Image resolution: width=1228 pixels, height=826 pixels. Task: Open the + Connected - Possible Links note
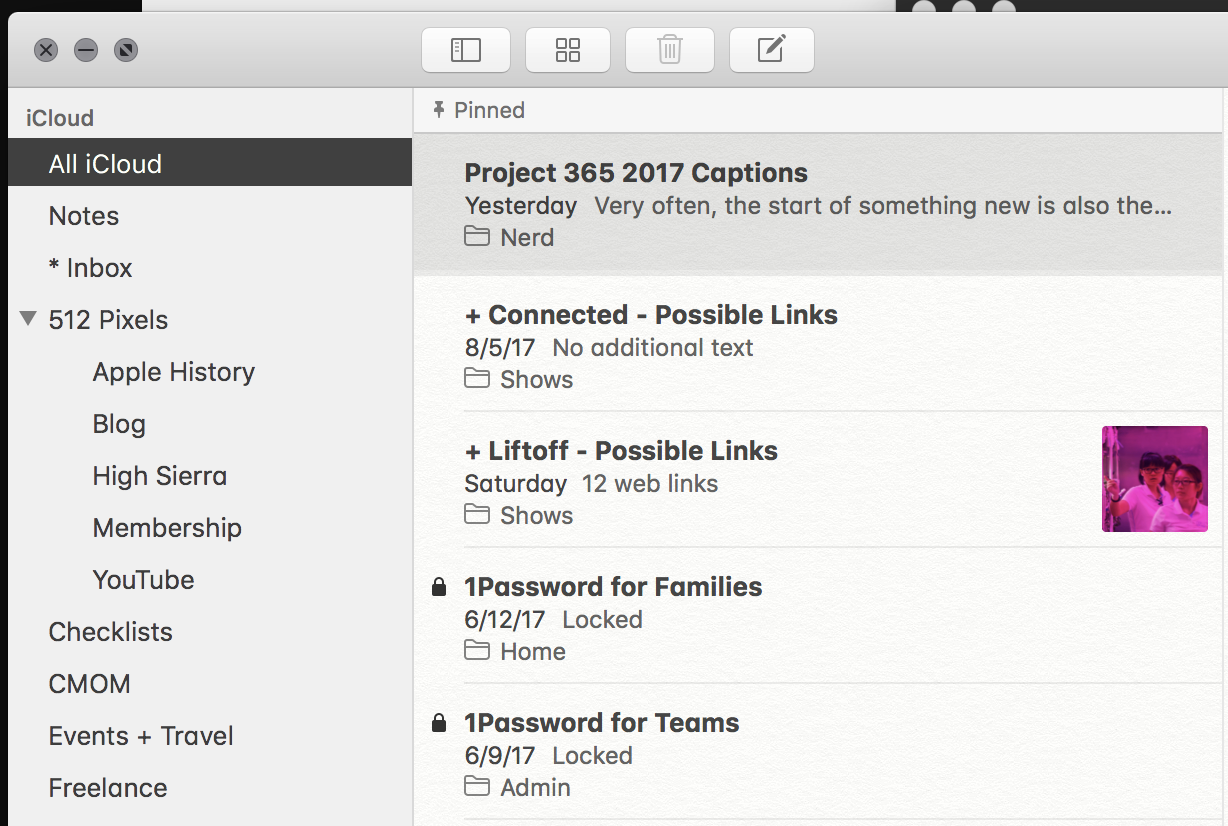click(820, 345)
